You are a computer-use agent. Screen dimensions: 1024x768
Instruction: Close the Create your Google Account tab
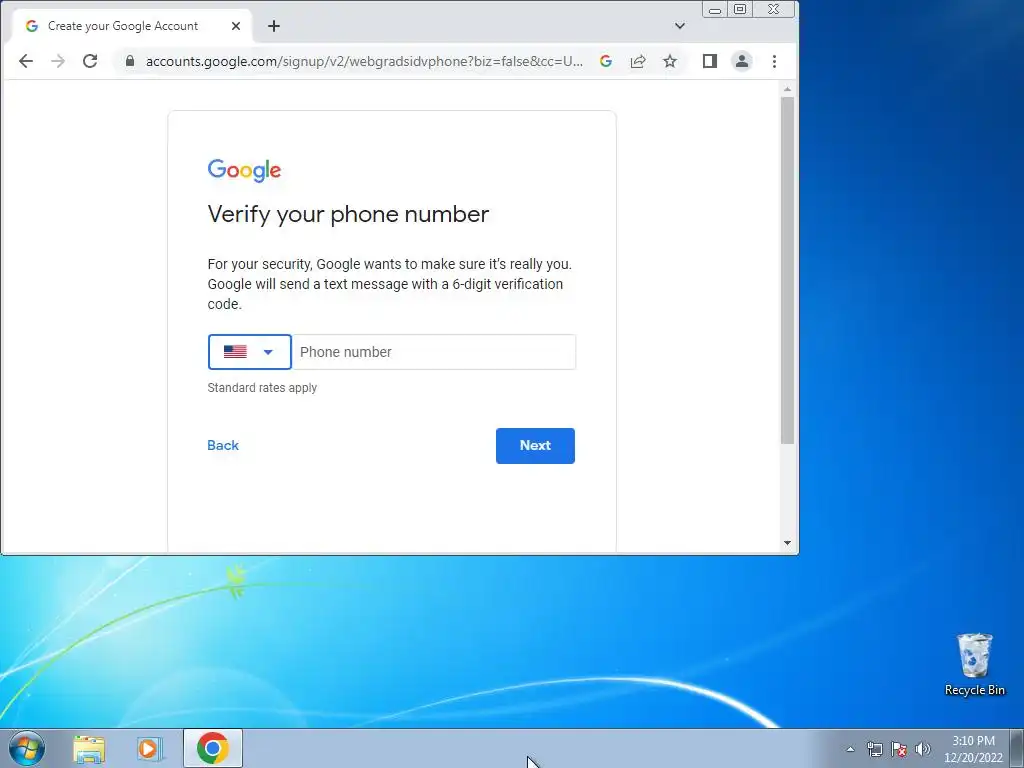click(236, 26)
